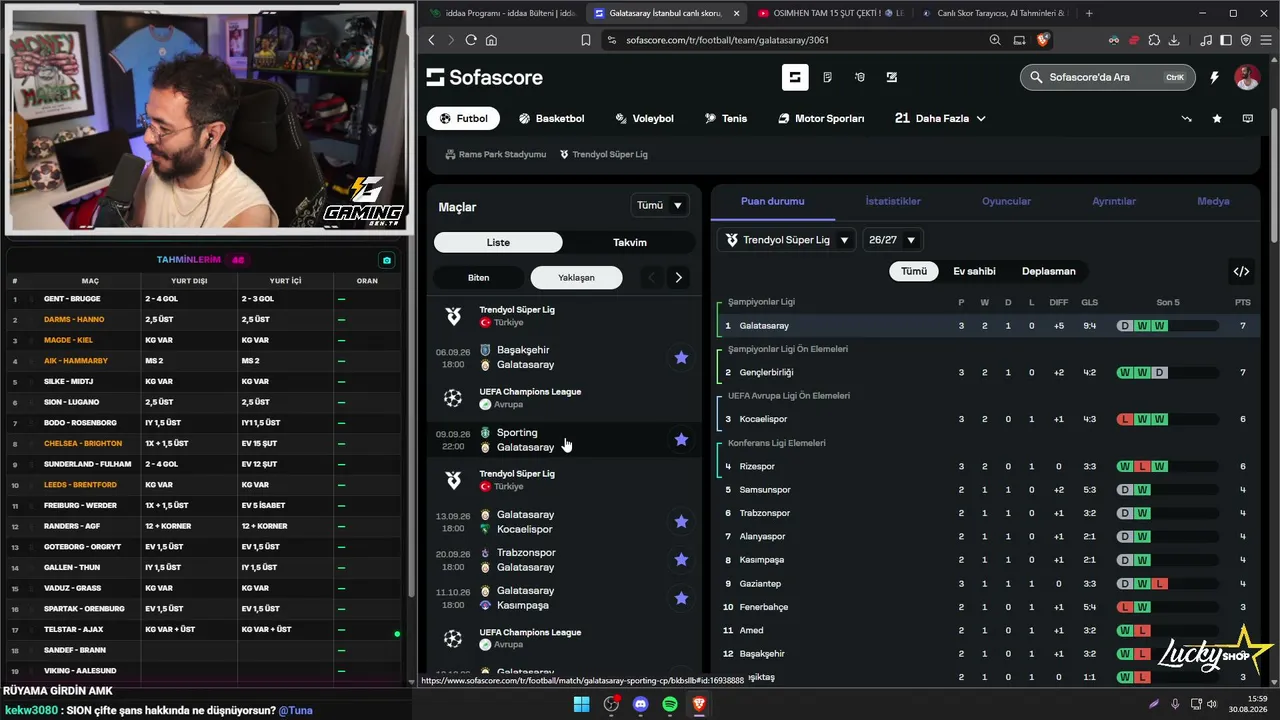Go to the next matches page arrow

click(x=678, y=277)
